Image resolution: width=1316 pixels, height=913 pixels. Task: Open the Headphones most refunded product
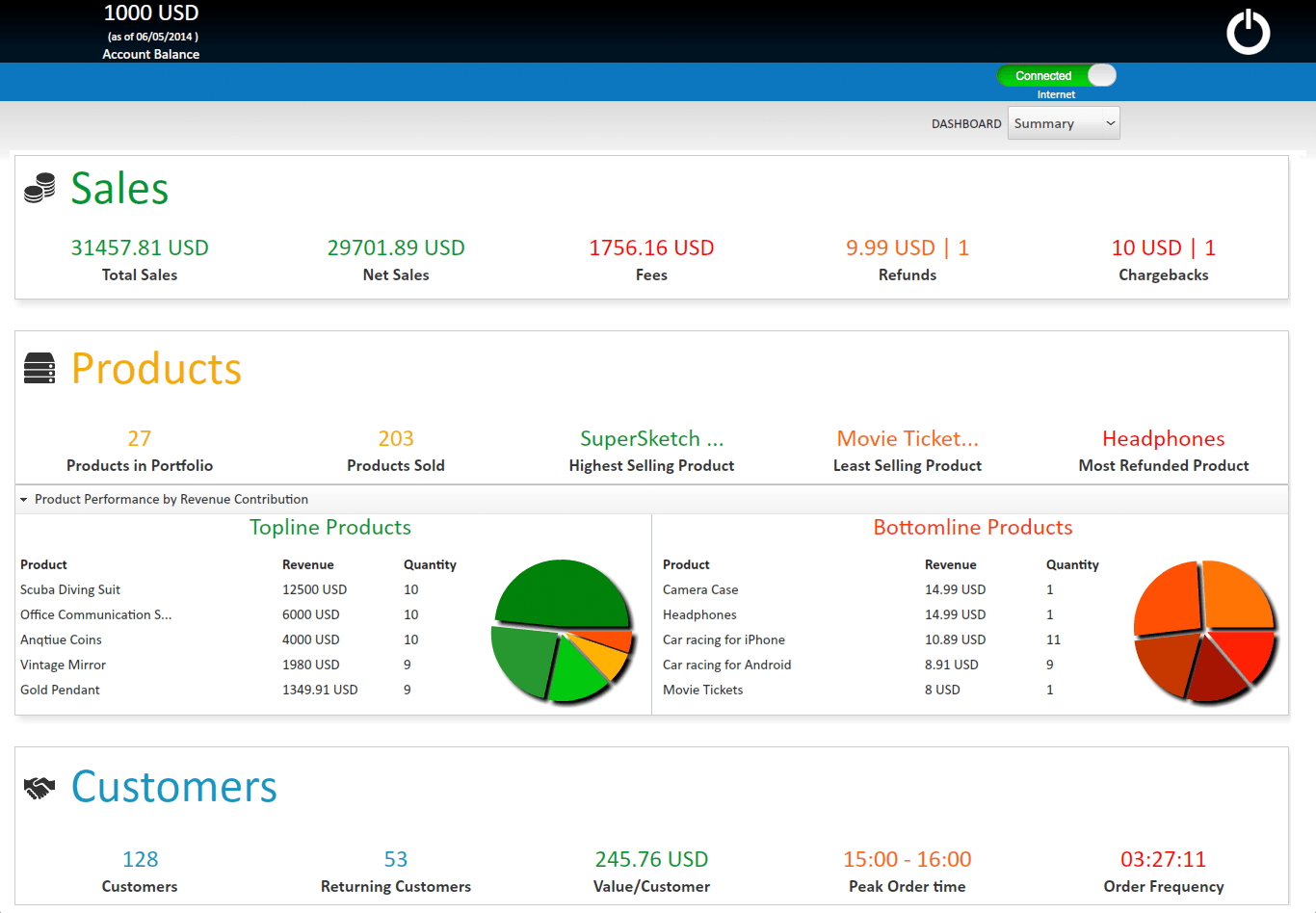point(1163,439)
